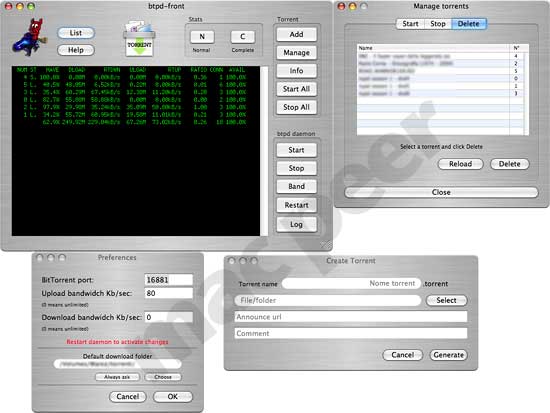
Task: Select torrent row numbered 0
Action: [x=440, y=79]
